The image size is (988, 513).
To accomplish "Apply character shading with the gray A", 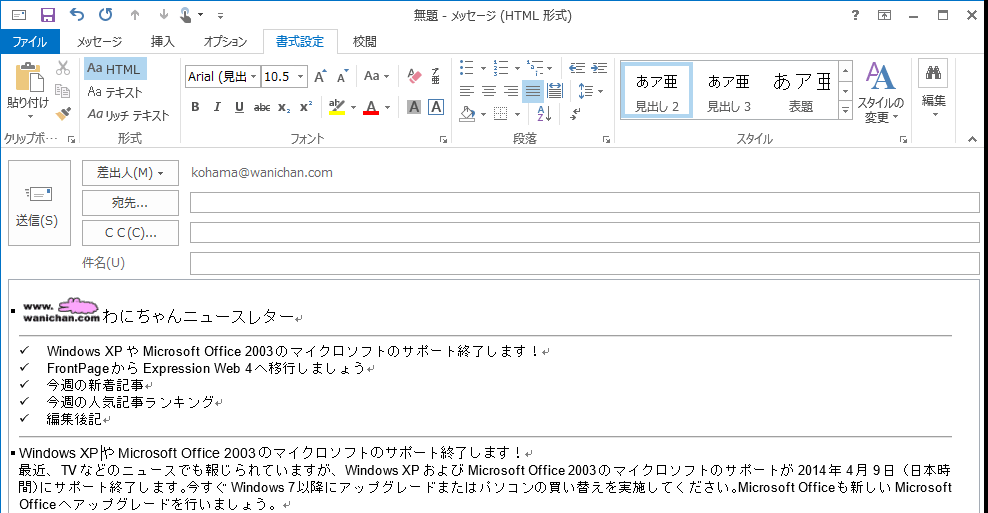I will 413,107.
